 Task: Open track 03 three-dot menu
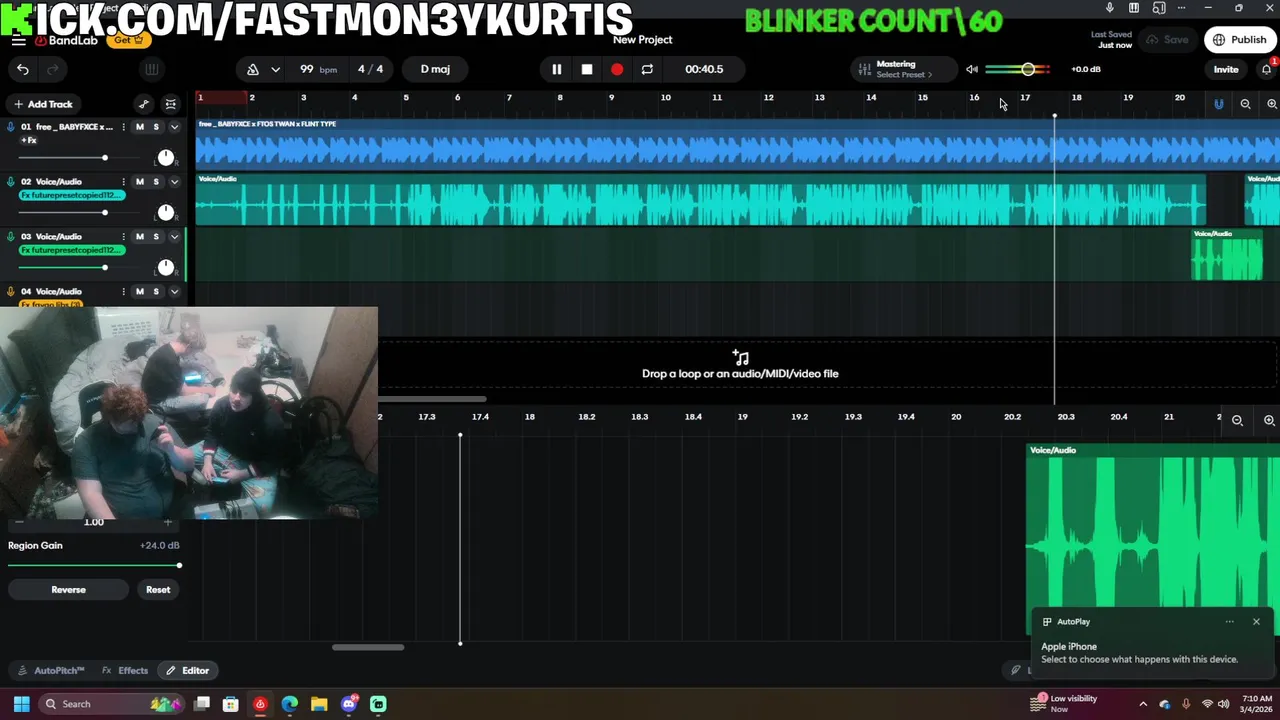123,237
